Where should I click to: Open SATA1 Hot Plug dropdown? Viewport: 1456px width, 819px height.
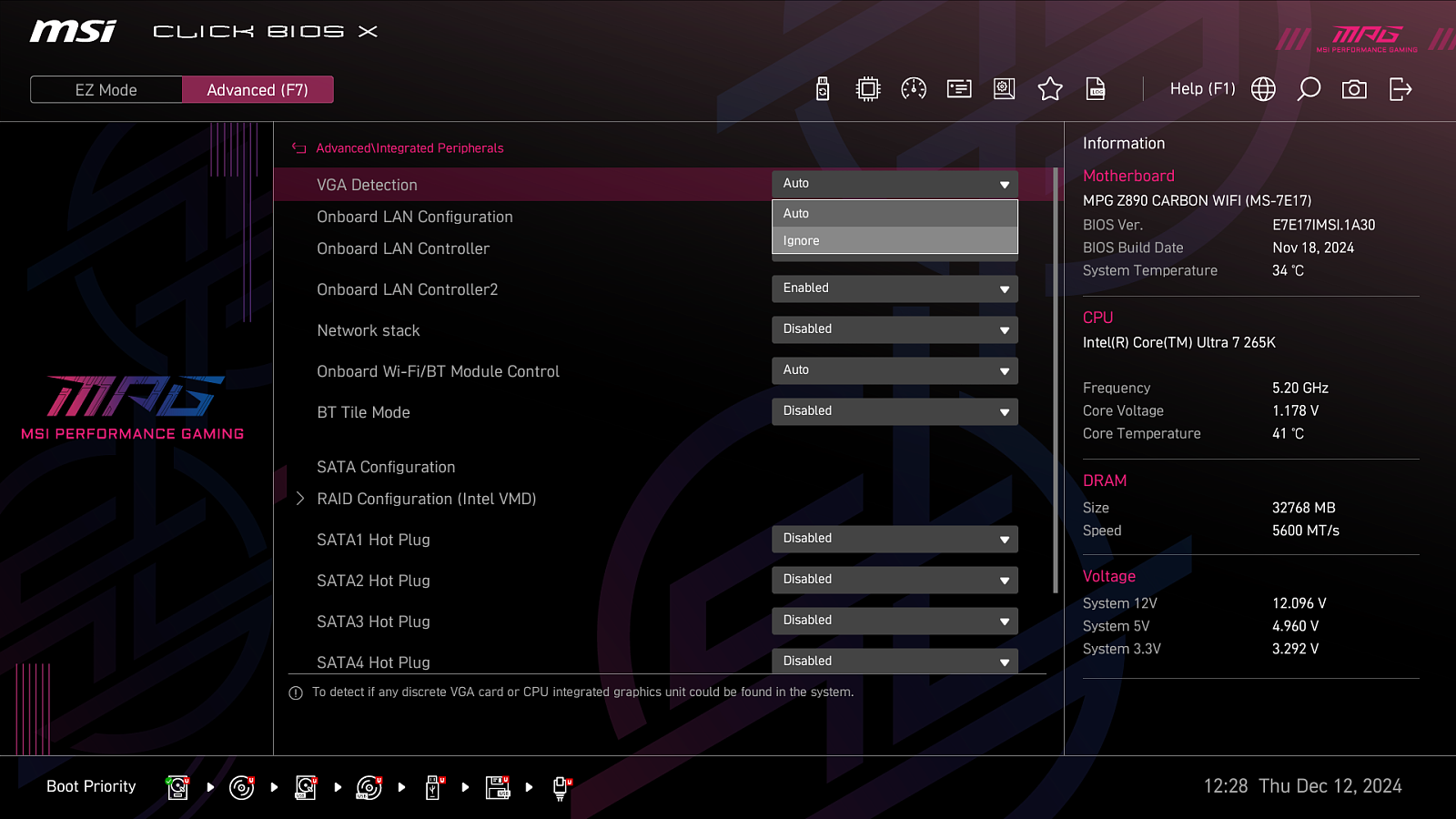click(x=895, y=539)
